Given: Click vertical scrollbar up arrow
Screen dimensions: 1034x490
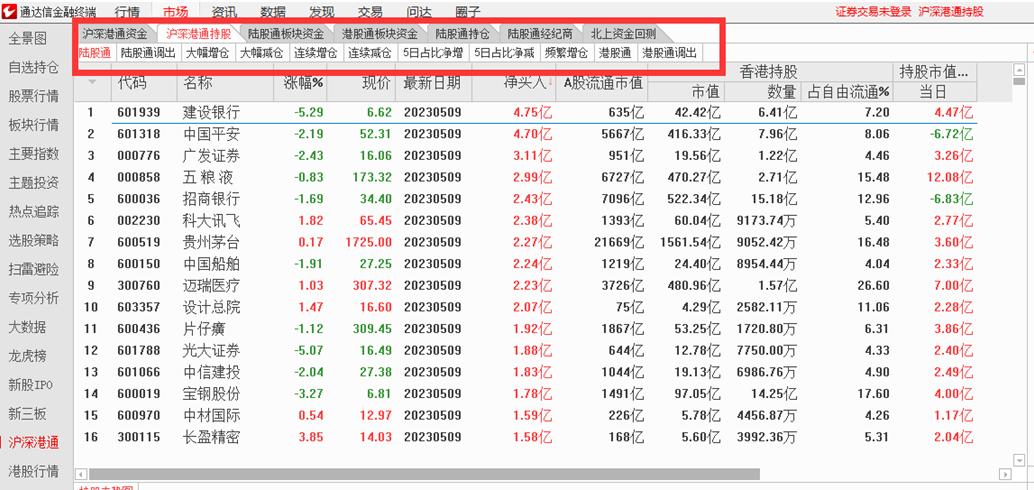Looking at the screenshot, I should [x=1019, y=69].
